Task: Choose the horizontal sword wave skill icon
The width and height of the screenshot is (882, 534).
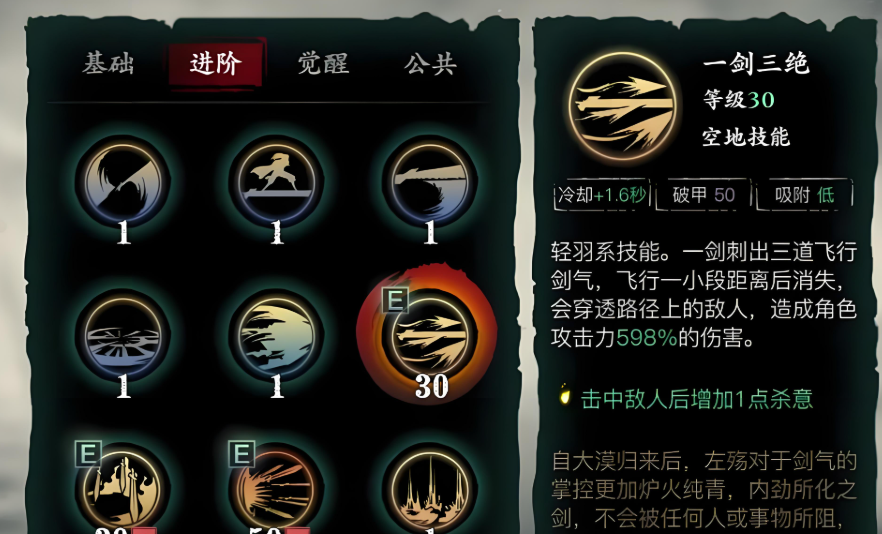Action: 430,181
